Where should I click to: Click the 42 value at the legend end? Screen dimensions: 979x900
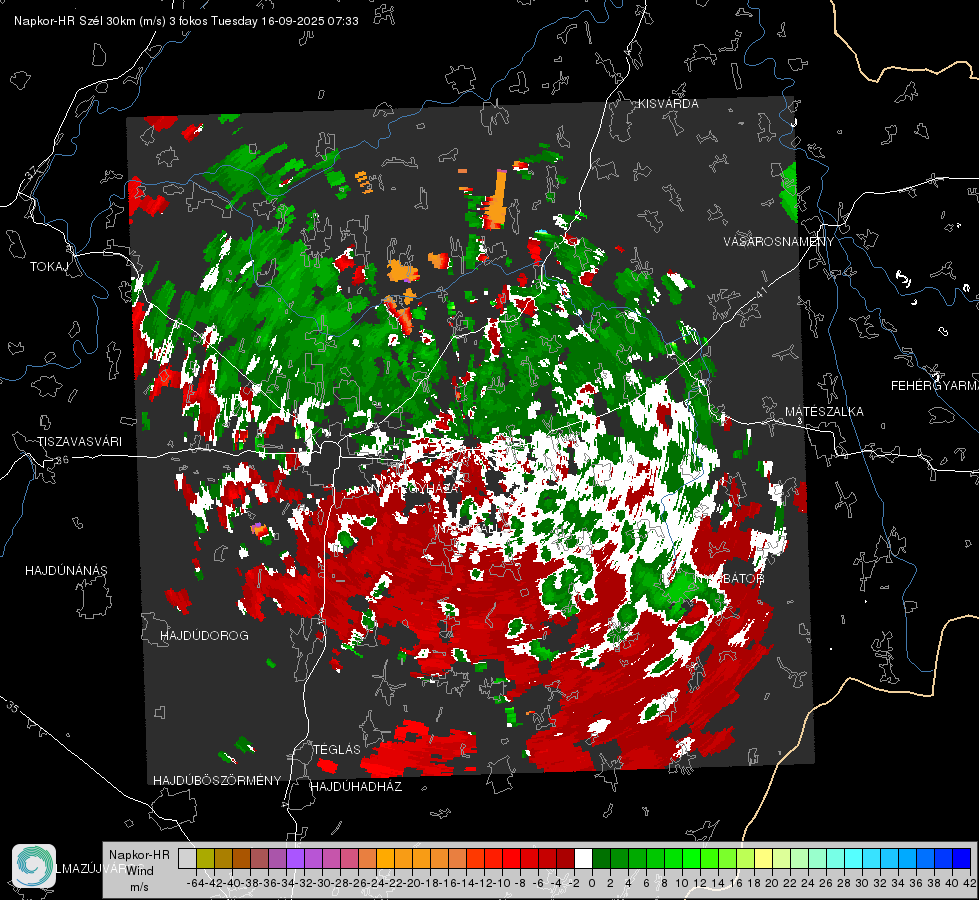970,883
